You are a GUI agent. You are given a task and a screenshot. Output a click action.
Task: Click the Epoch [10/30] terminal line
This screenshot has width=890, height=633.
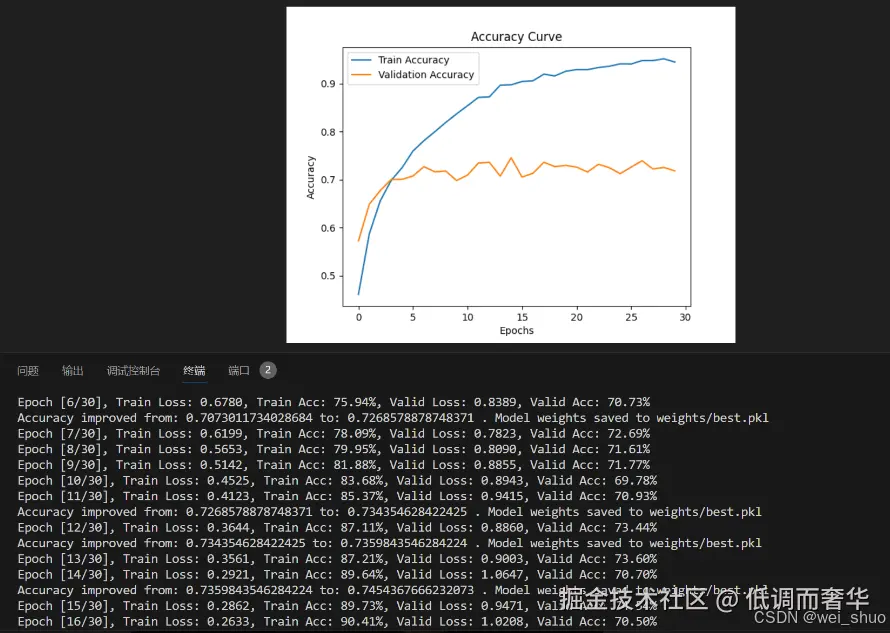(x=337, y=480)
